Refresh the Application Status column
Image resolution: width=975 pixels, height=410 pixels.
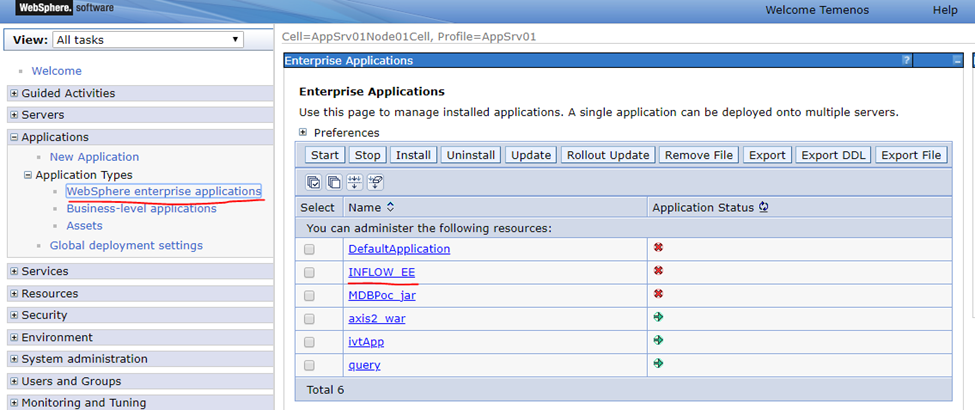coord(763,207)
